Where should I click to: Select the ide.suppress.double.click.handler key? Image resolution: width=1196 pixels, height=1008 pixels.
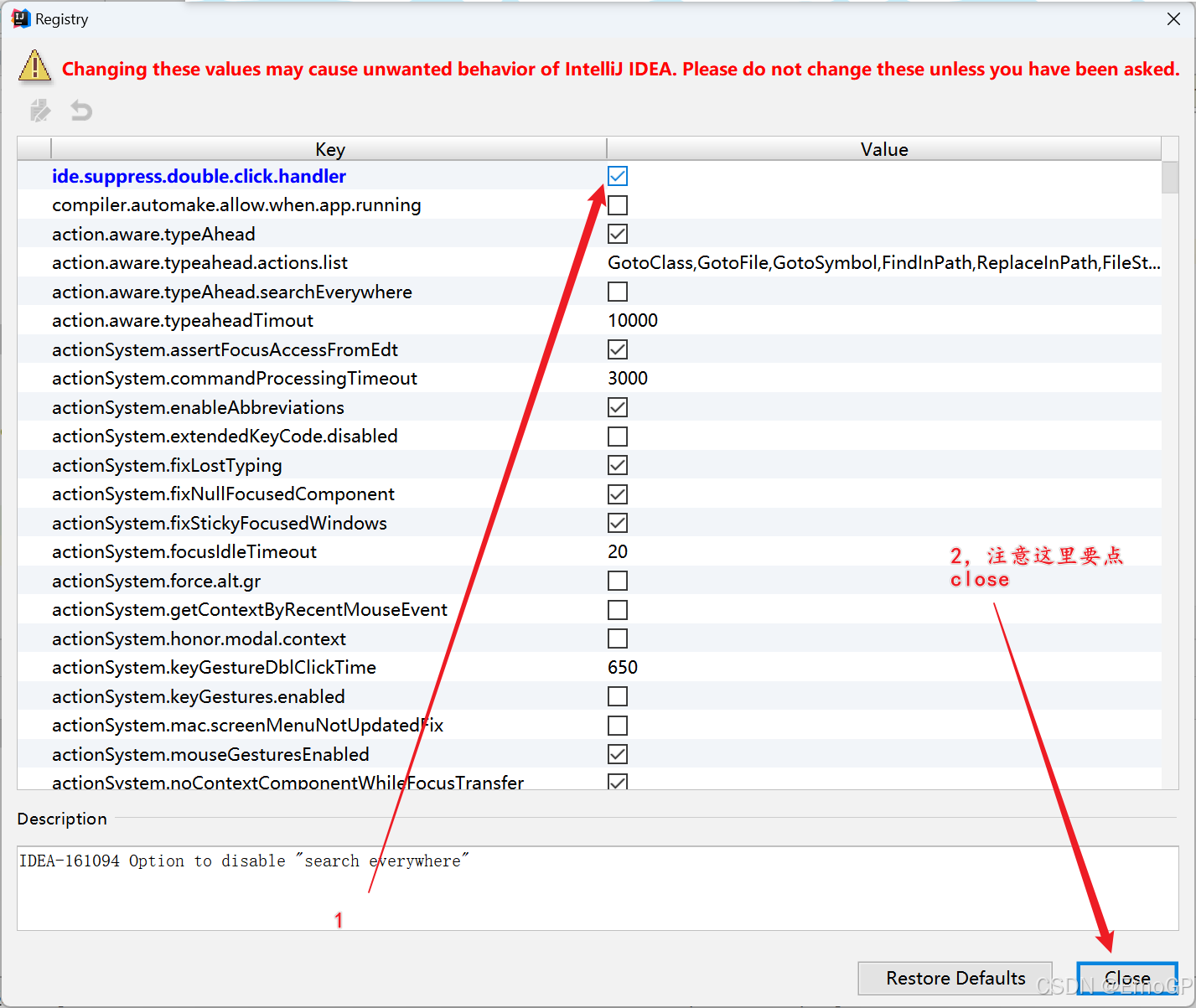tap(199, 176)
